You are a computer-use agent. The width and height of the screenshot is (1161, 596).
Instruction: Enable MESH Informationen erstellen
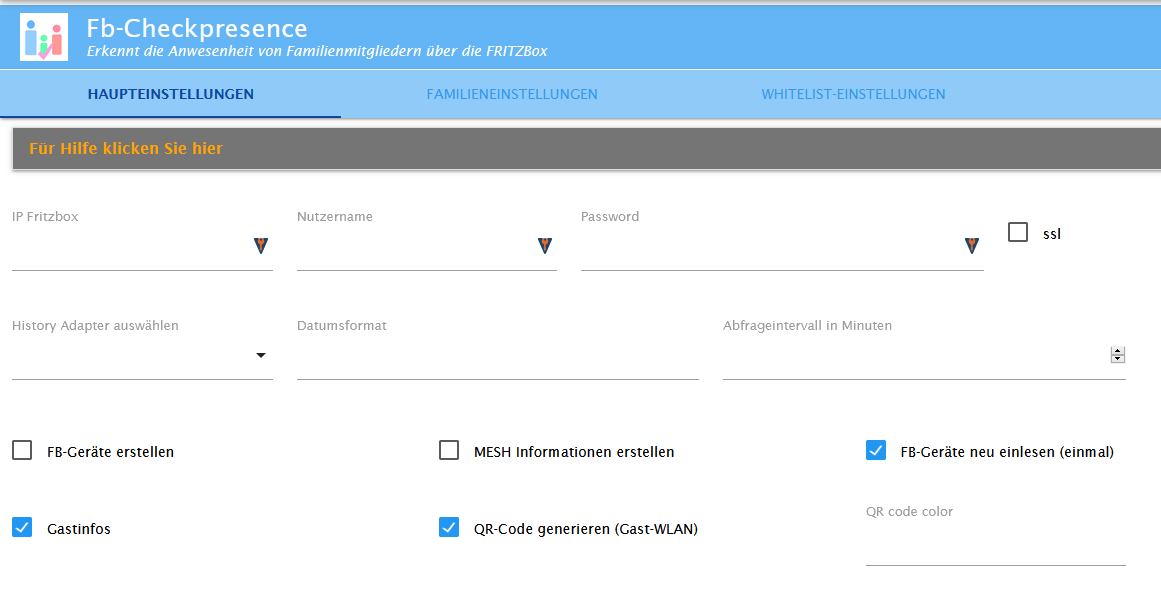(x=449, y=450)
